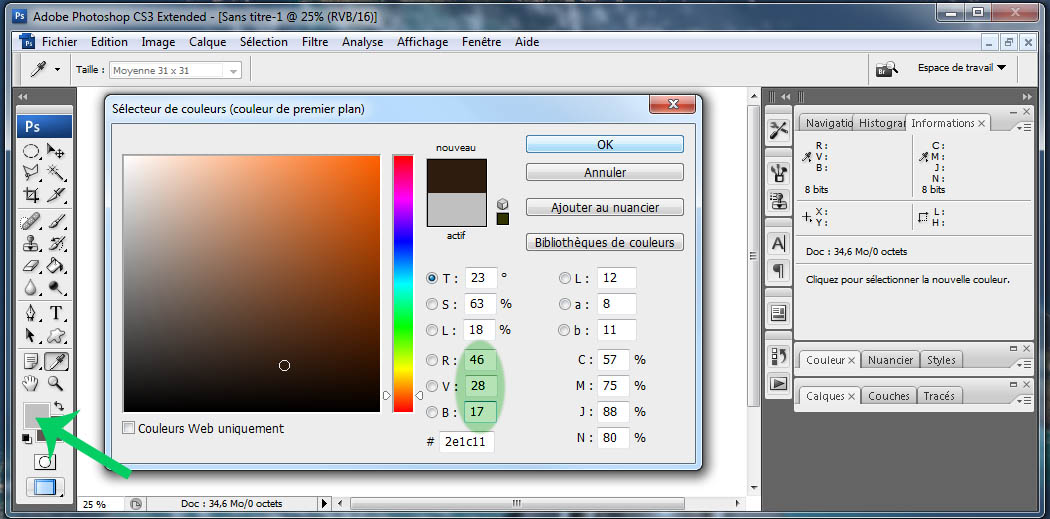1050x519 pixels.
Task: Select the Move tool
Action: pyautogui.click(x=56, y=151)
